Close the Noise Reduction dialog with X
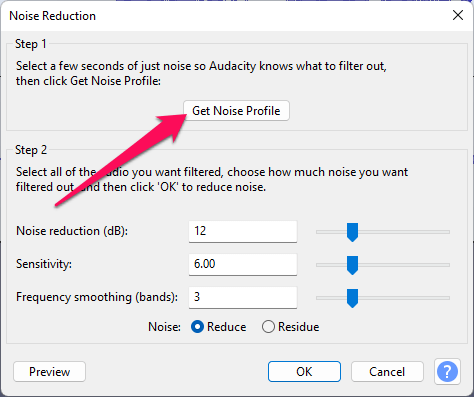This screenshot has height=397, width=474. (x=458, y=15)
